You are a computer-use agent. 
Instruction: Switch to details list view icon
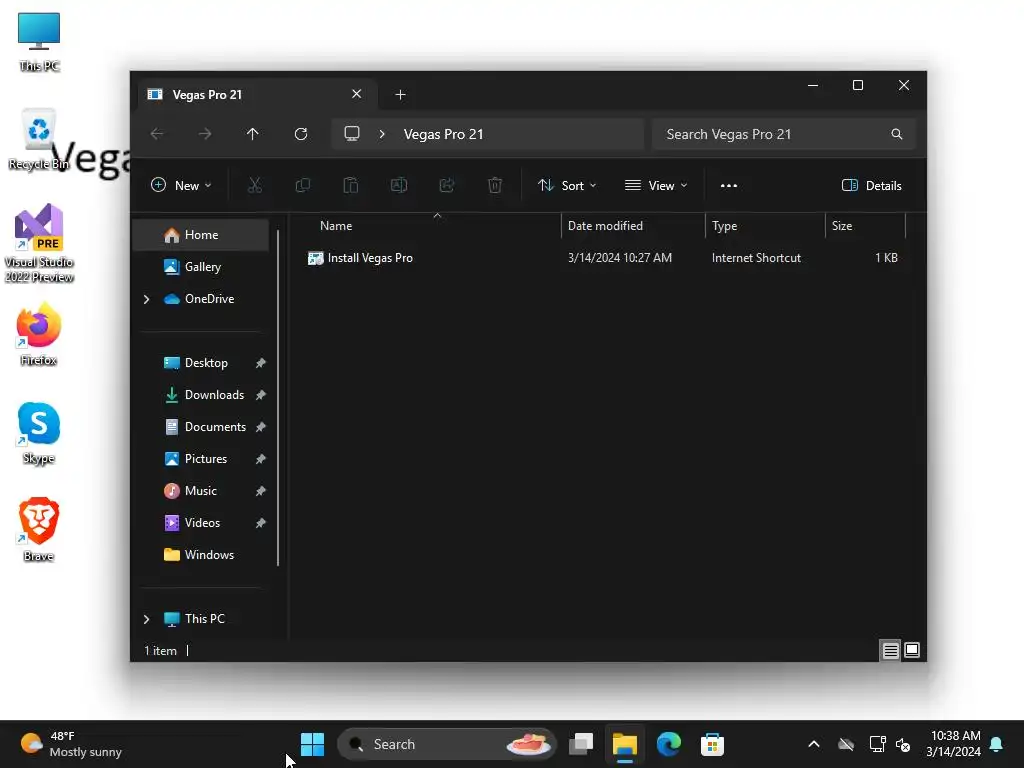click(x=891, y=650)
